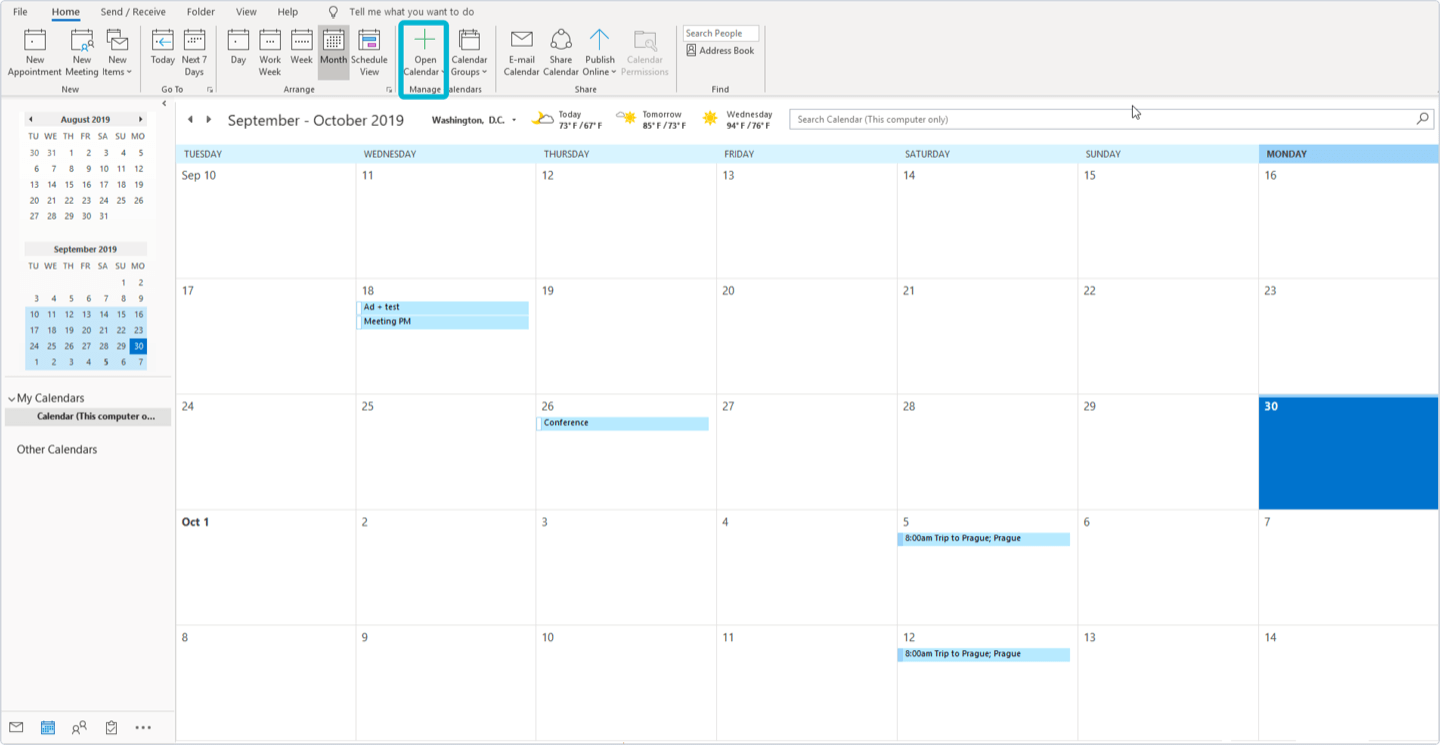Collapse the My Calendars group
The width and height of the screenshot is (1440, 745).
point(12,399)
